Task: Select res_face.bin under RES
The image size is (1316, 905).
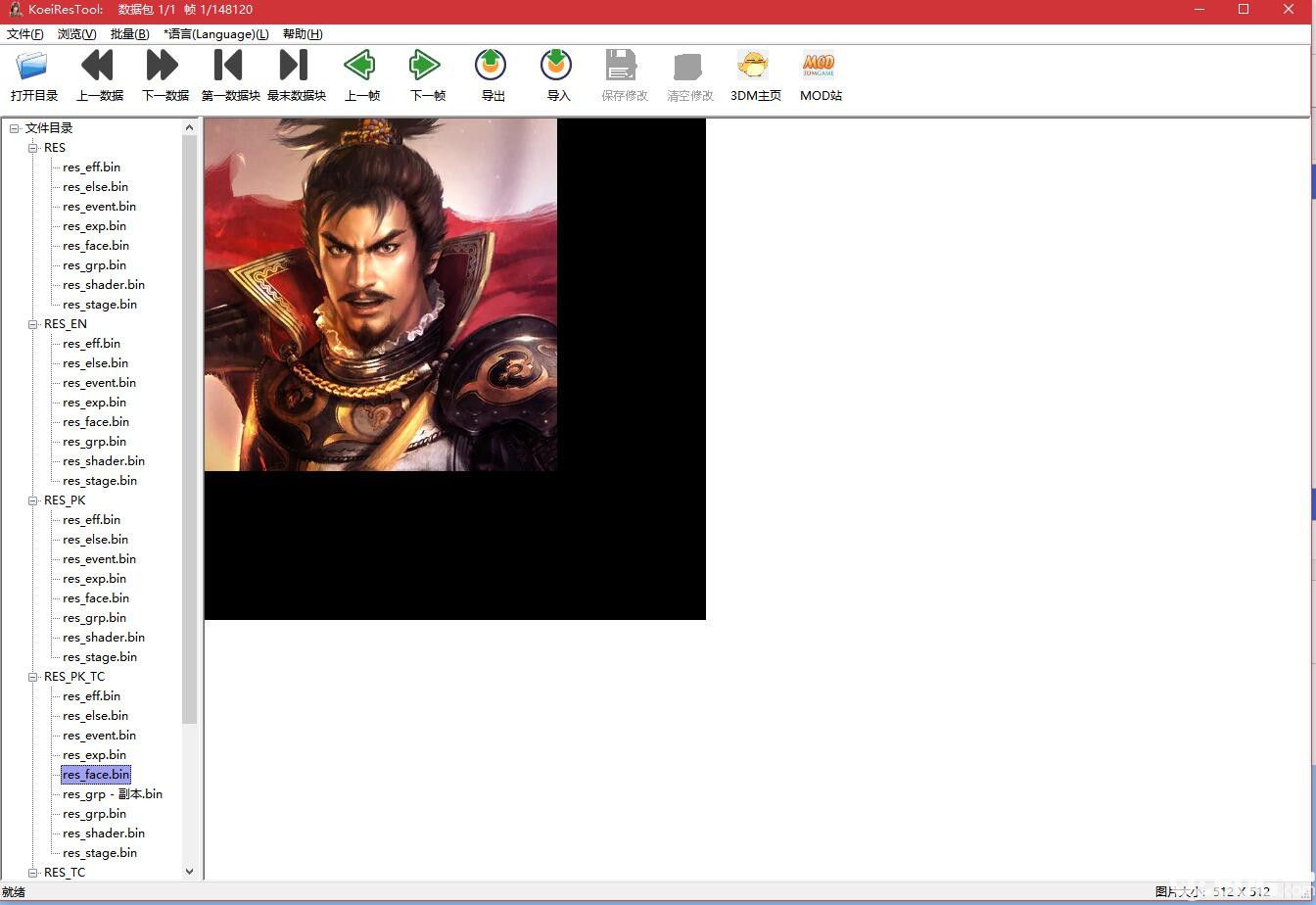Action: coord(96,246)
